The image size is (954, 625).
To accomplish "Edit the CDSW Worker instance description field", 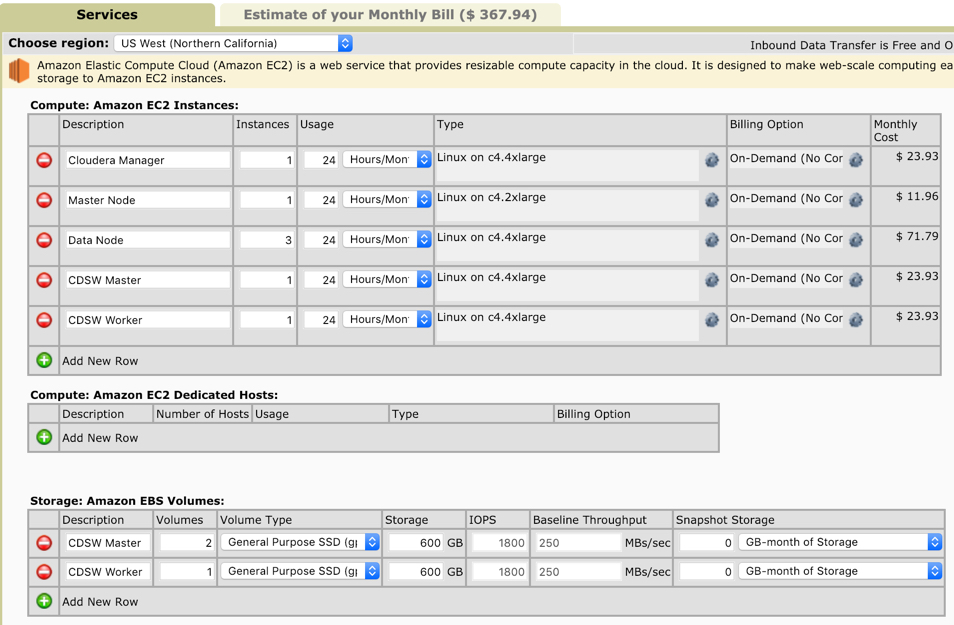I will pos(148,320).
